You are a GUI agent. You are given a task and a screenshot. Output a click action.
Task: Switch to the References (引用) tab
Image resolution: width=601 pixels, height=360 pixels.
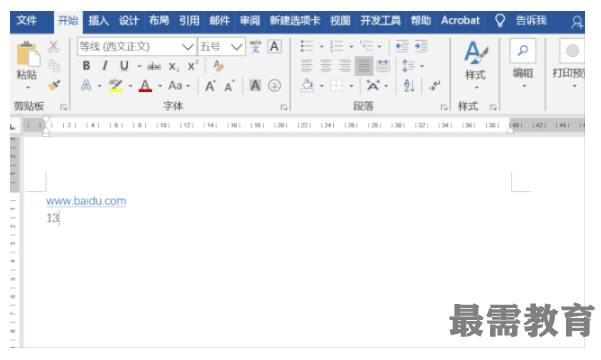189,20
